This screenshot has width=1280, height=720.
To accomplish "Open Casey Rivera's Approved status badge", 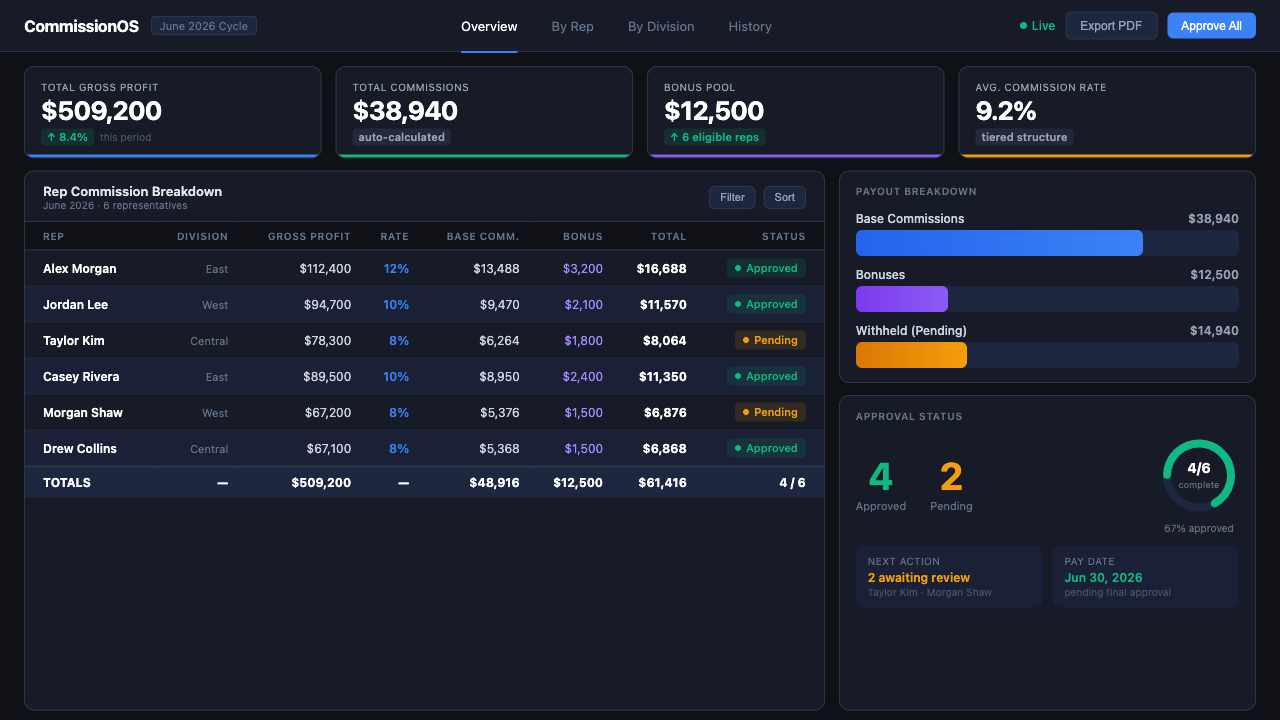I will [766, 376].
